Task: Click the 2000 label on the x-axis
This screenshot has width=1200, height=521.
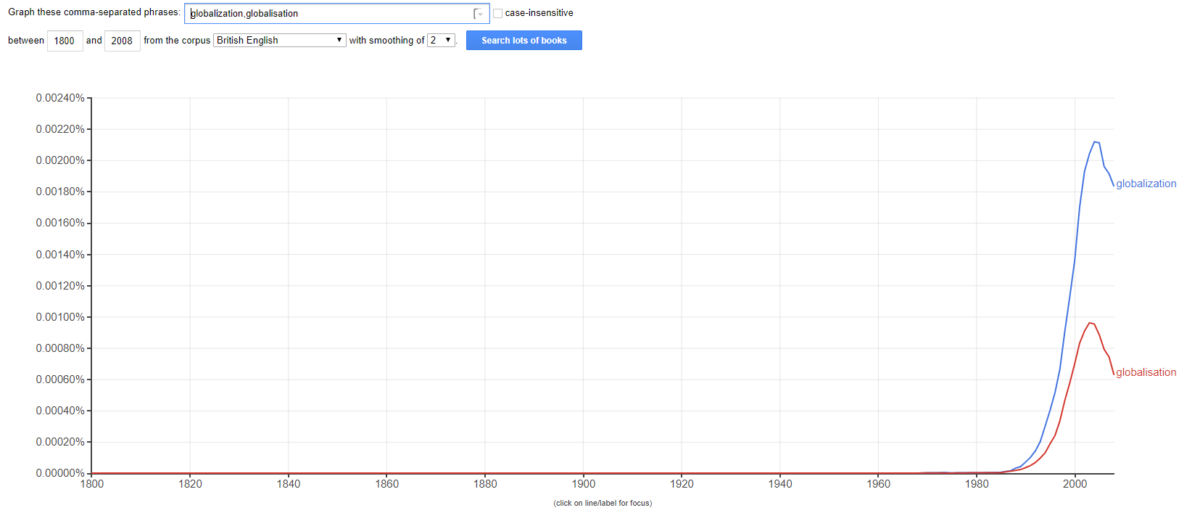Action: (1075, 485)
